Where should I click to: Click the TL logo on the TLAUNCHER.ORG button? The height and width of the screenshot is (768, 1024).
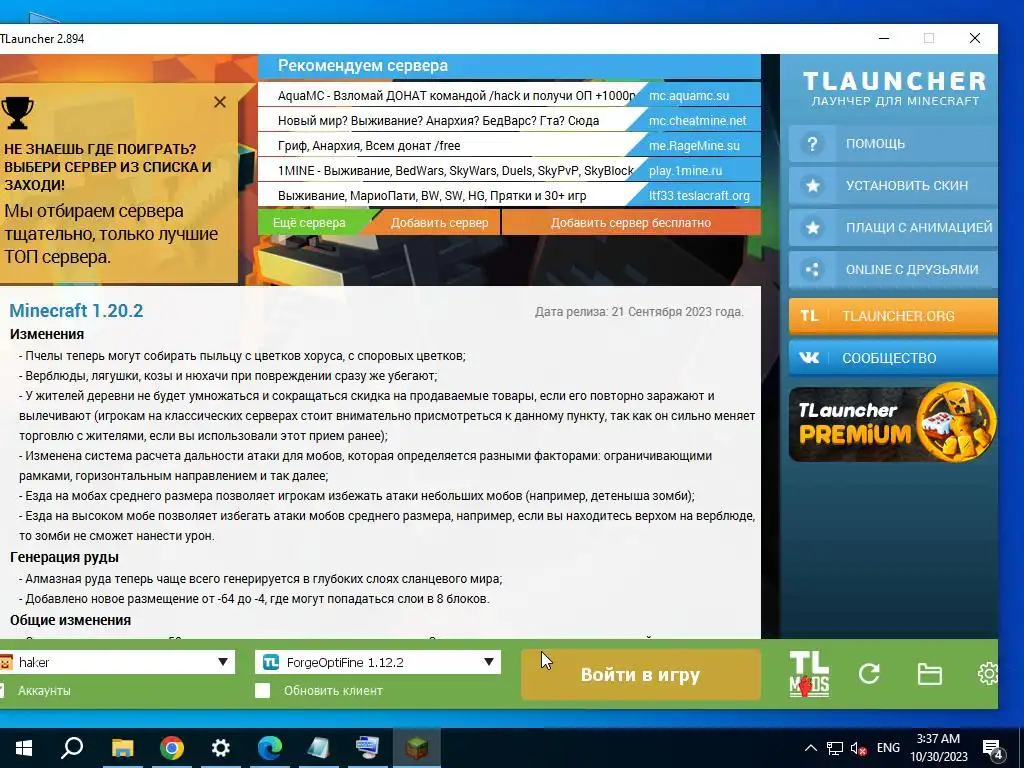click(x=809, y=316)
